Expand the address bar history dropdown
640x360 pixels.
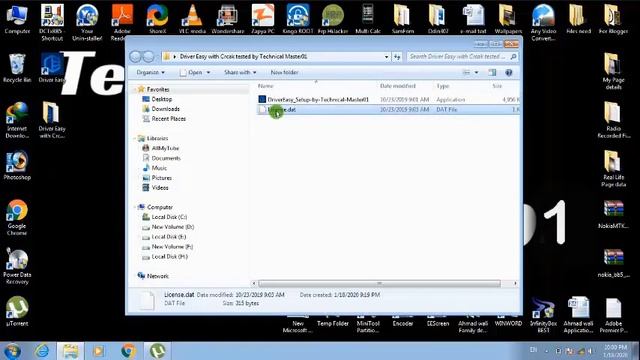point(386,57)
